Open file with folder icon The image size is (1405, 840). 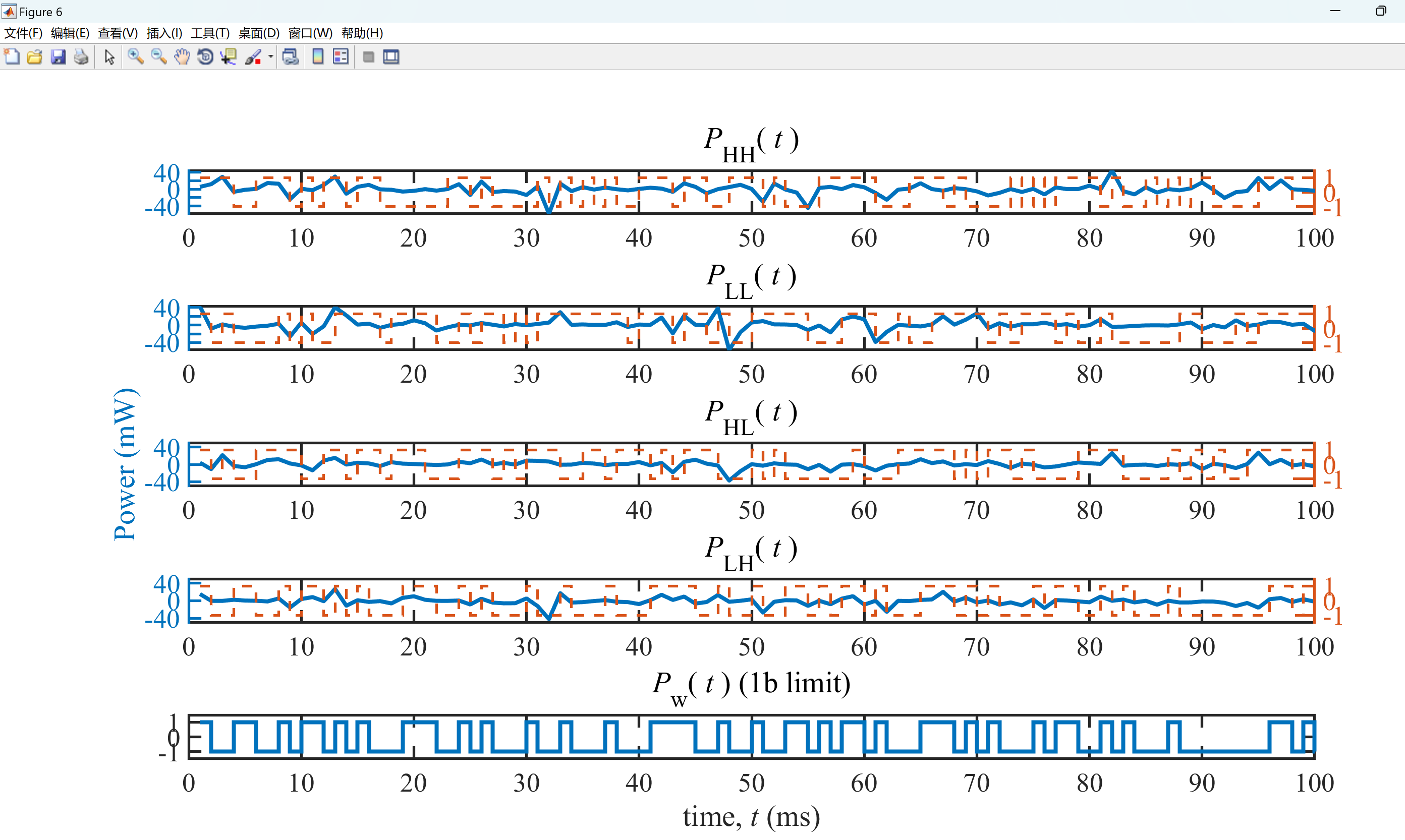[34, 56]
